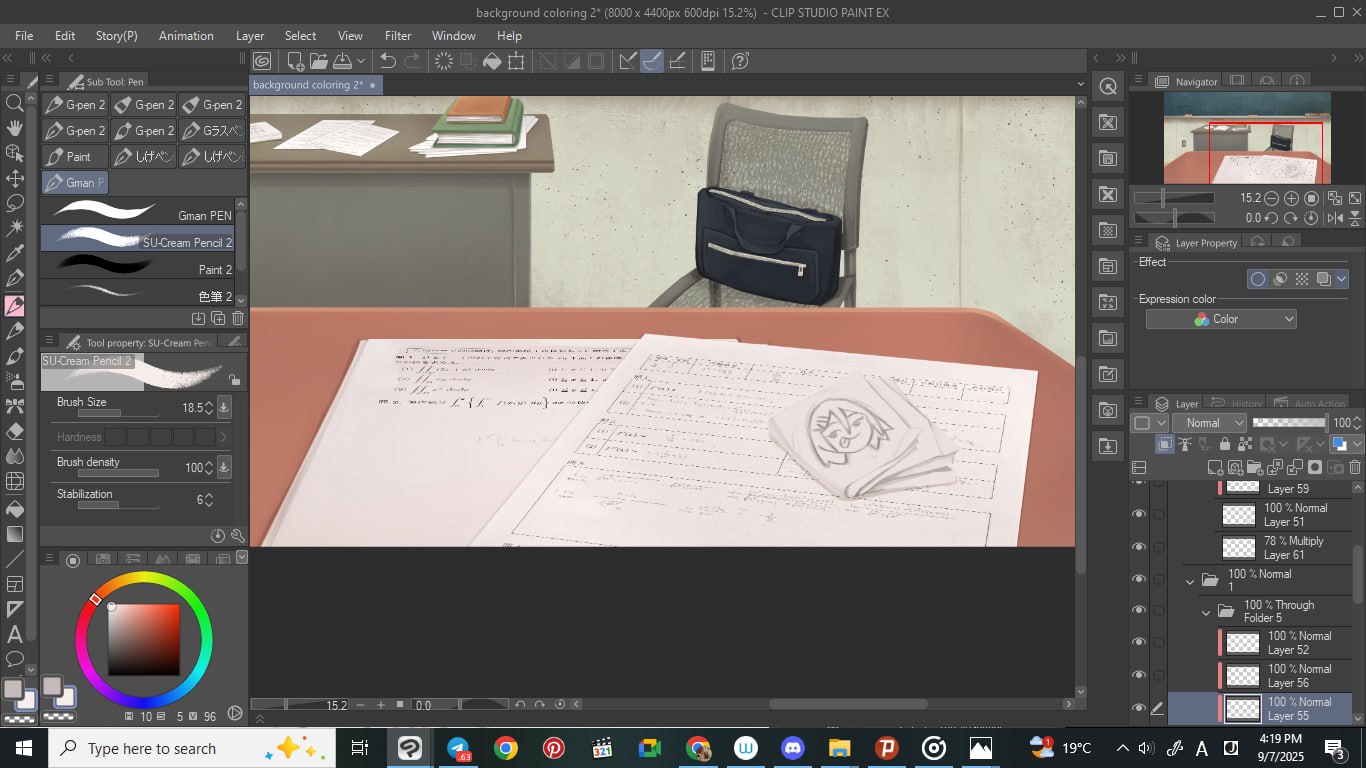Click the Fill bucket icon in the command bar

coord(492,61)
